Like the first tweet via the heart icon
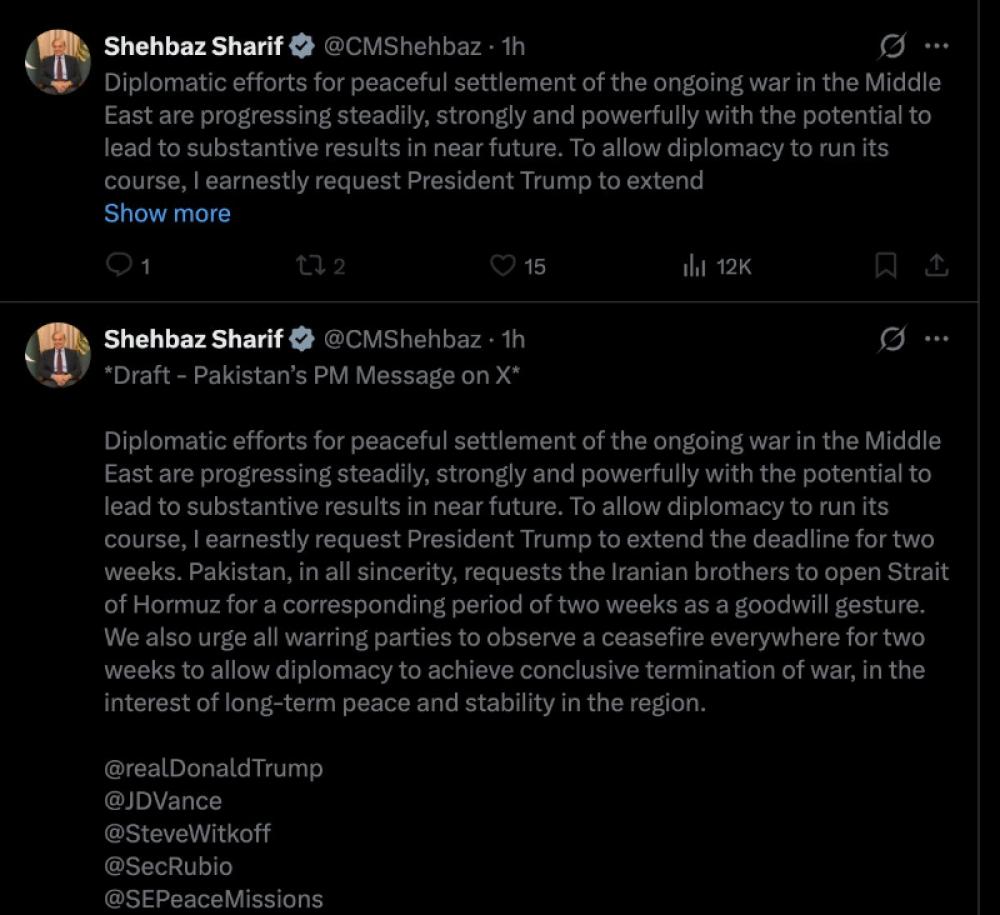The width and height of the screenshot is (1000, 915). [505, 265]
